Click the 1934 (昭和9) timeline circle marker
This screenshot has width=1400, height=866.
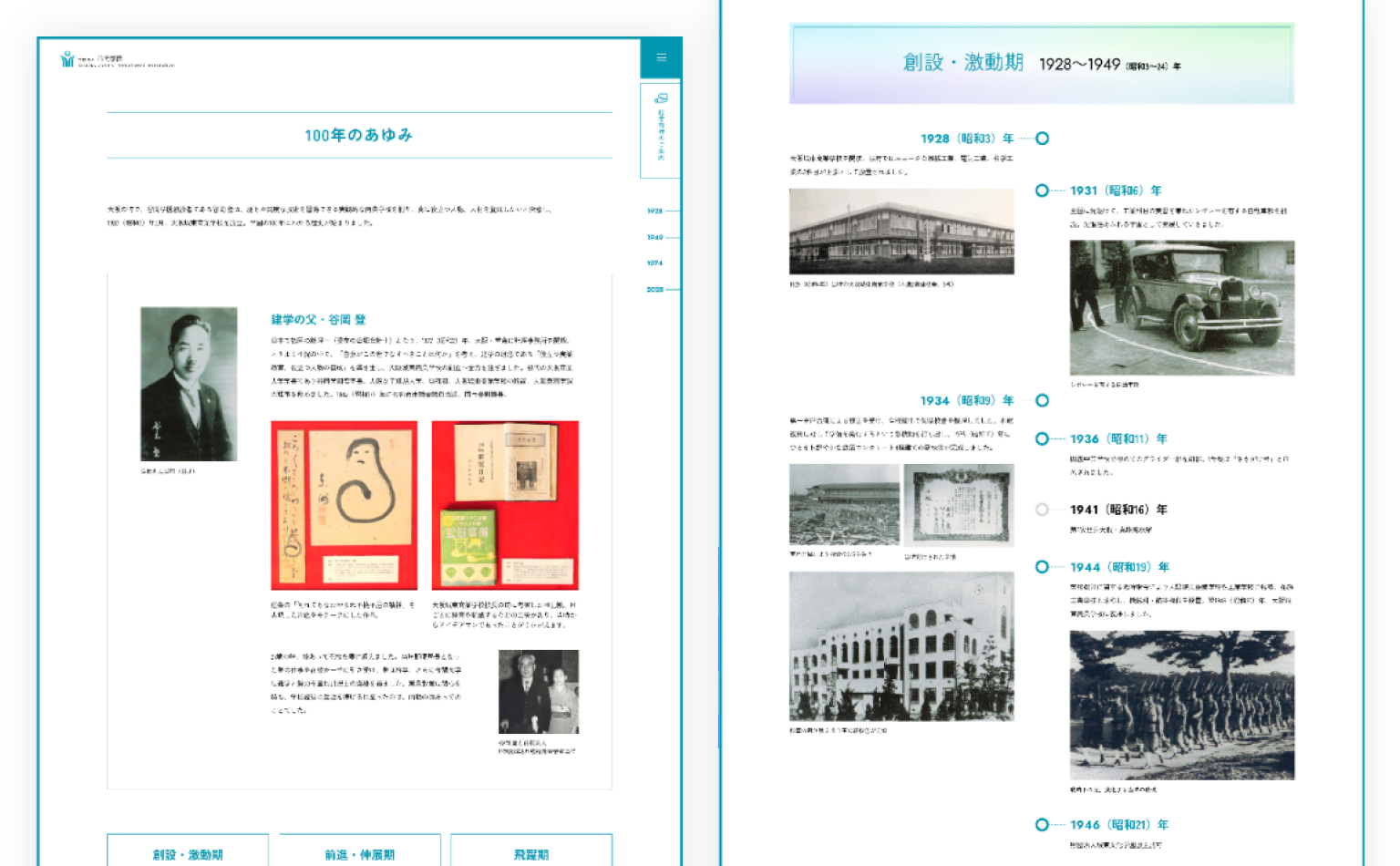pos(1042,400)
